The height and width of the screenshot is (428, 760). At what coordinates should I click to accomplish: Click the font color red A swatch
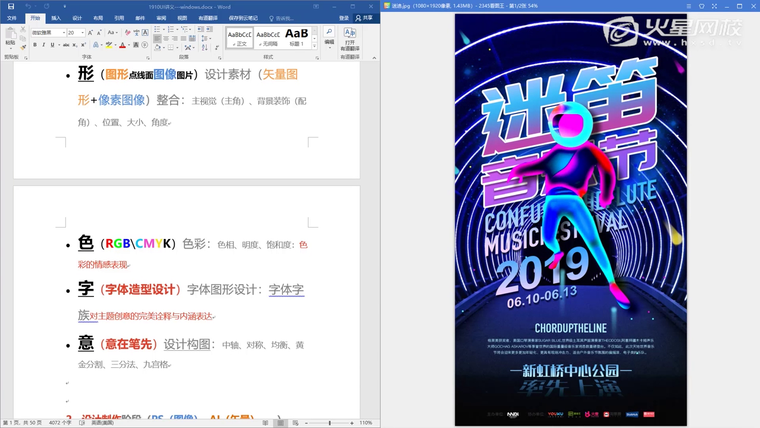(x=122, y=45)
